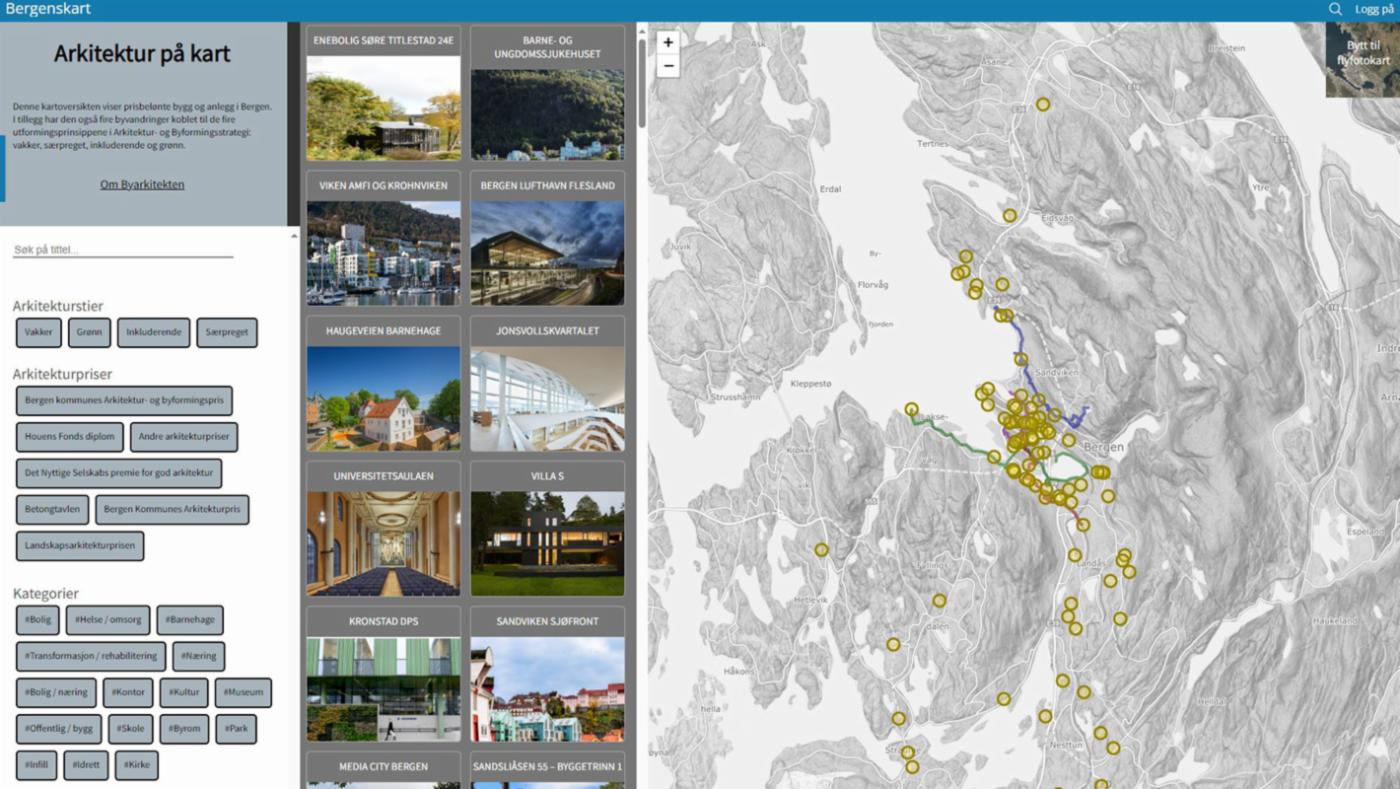Switch to aerial photo map (Bytt til flyfotokart)

(x=1362, y=59)
